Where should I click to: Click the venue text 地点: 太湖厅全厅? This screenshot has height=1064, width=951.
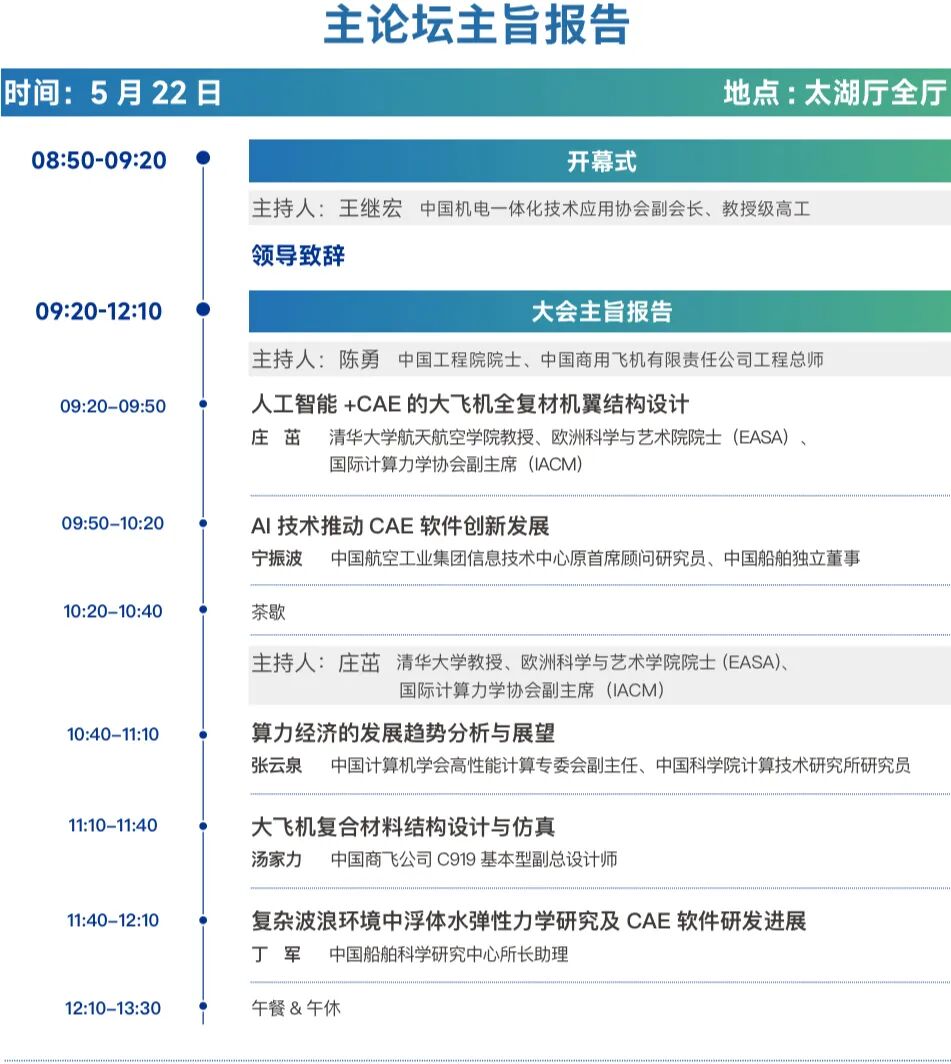click(834, 92)
